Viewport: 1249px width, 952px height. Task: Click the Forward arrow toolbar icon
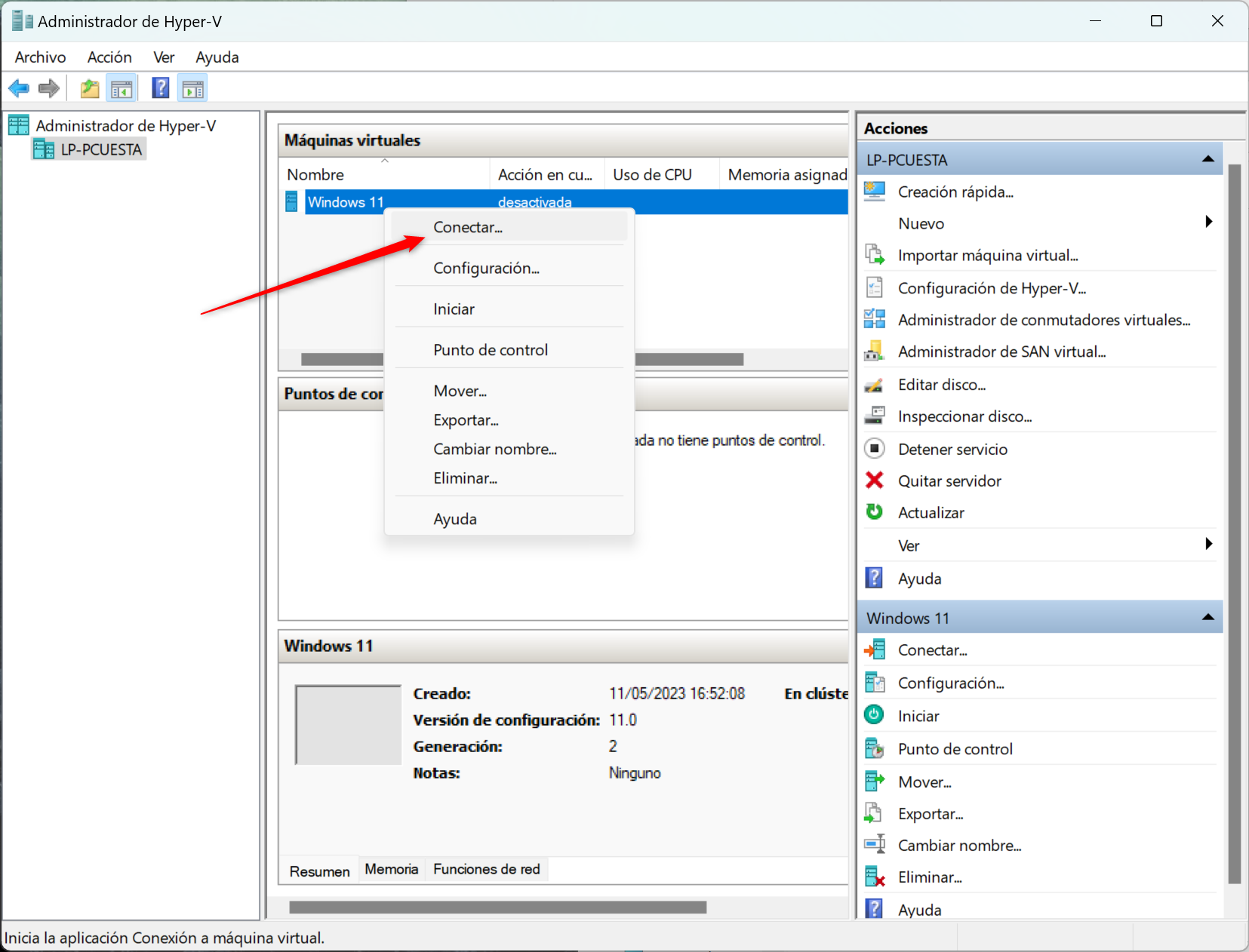point(49,89)
